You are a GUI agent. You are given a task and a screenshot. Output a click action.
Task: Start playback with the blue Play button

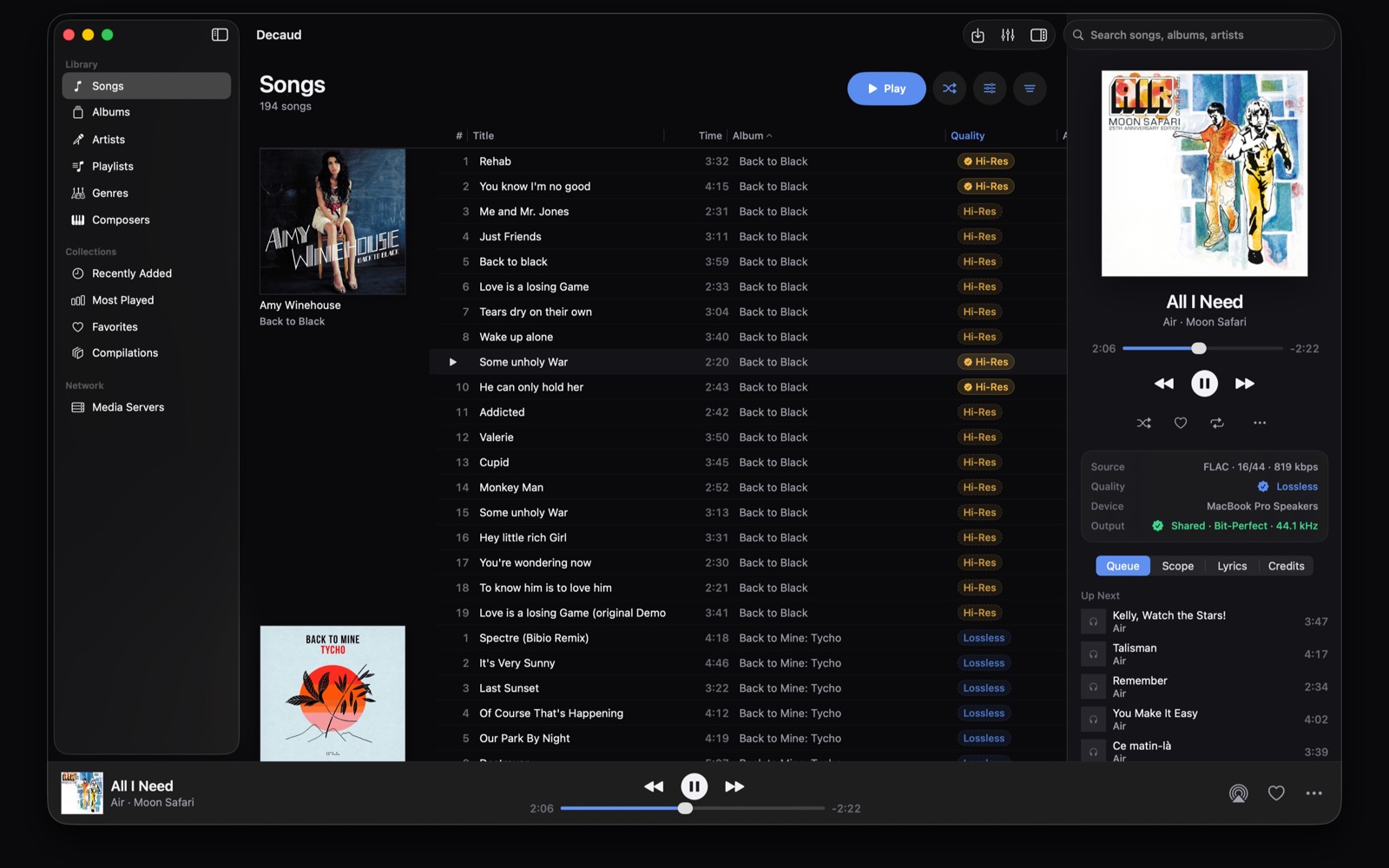pyautogui.click(x=886, y=89)
